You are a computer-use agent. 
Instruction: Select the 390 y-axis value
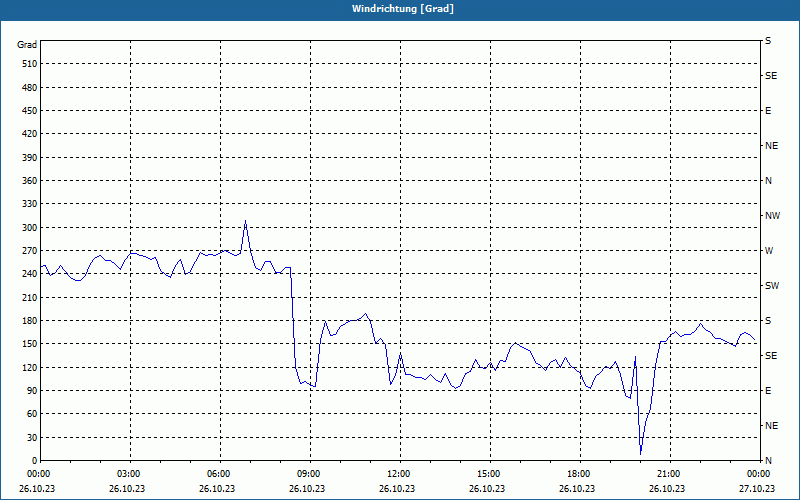pos(30,158)
